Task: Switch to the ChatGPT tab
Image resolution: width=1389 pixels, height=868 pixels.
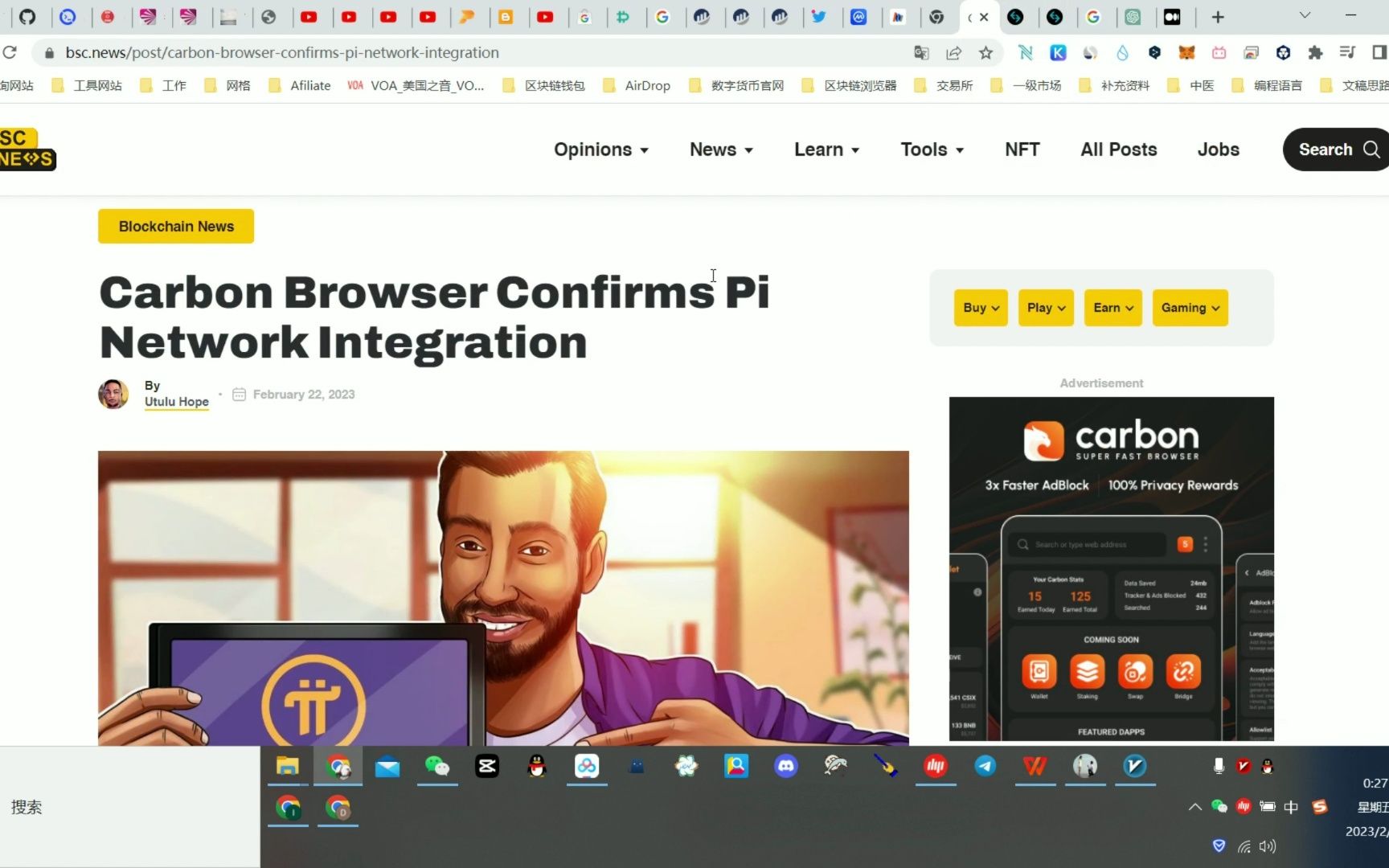Action: click(1133, 17)
